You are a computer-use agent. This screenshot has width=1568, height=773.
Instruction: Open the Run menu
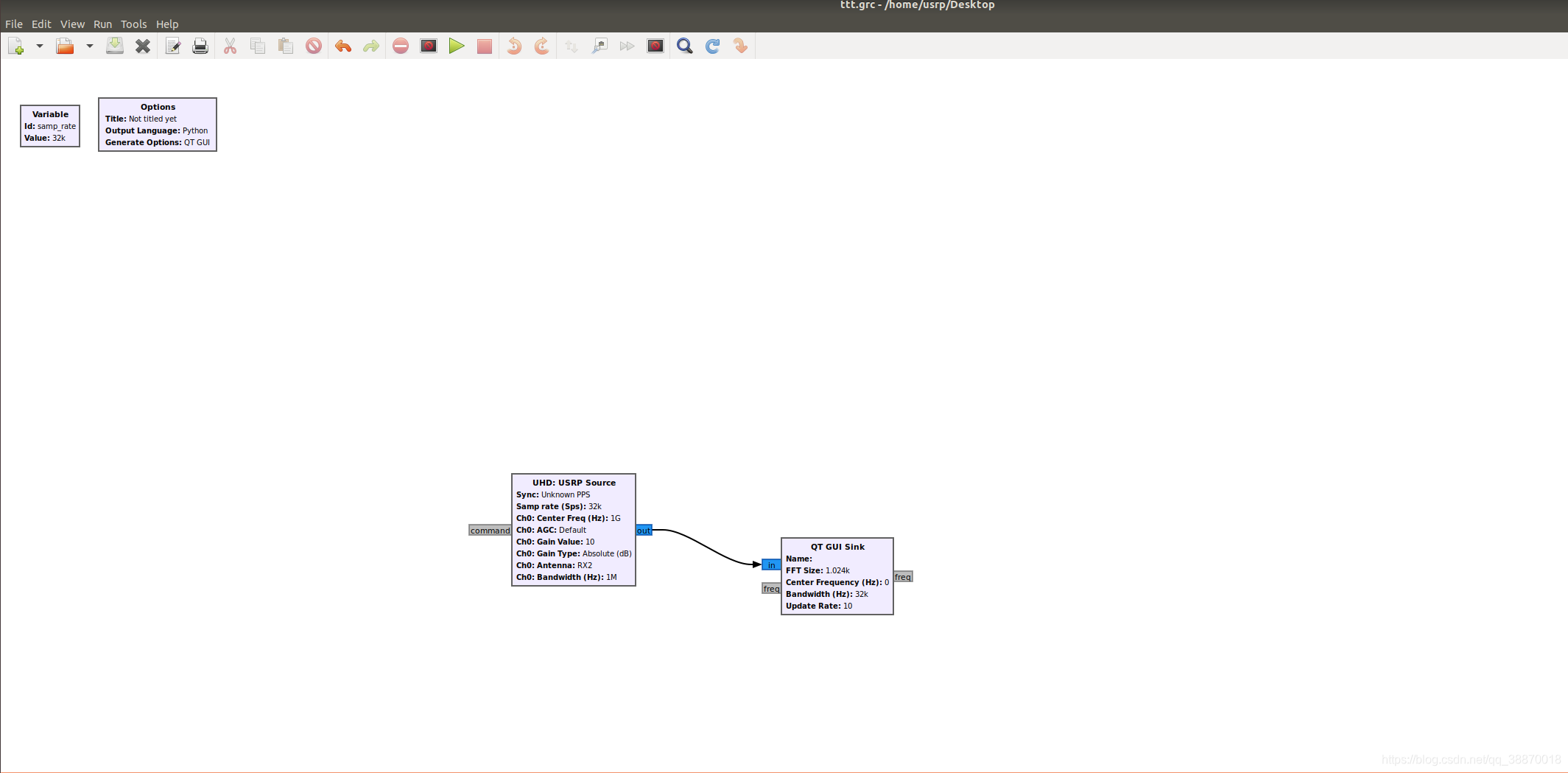coord(102,24)
